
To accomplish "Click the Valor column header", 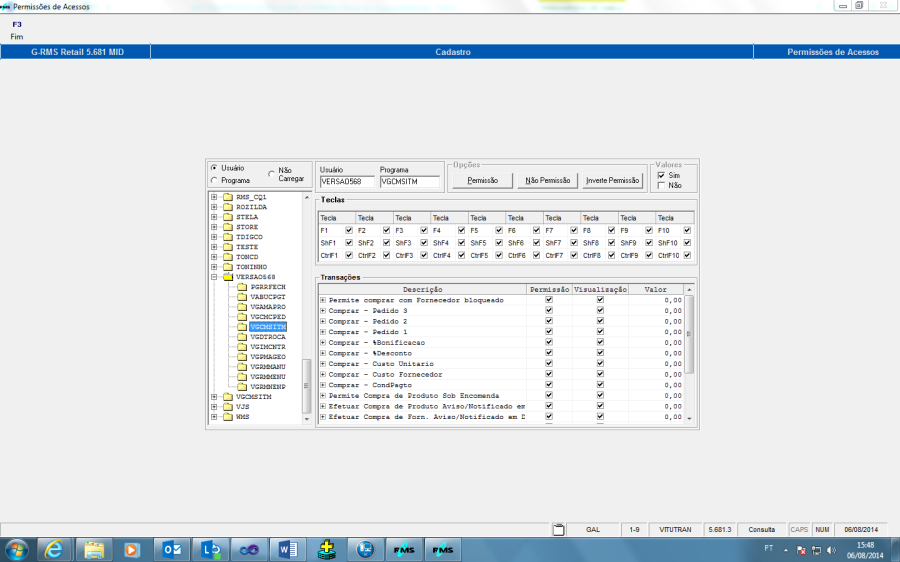I will click(x=655, y=289).
